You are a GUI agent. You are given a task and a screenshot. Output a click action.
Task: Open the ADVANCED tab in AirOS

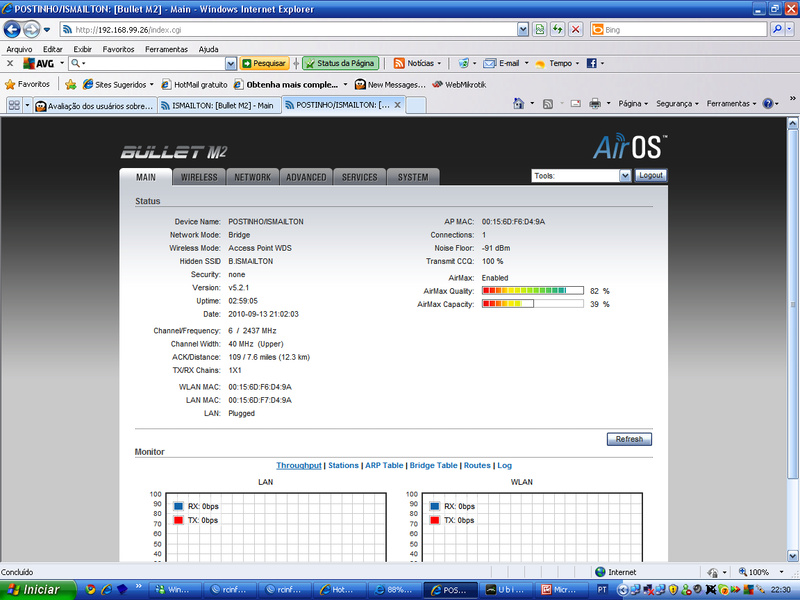point(306,177)
